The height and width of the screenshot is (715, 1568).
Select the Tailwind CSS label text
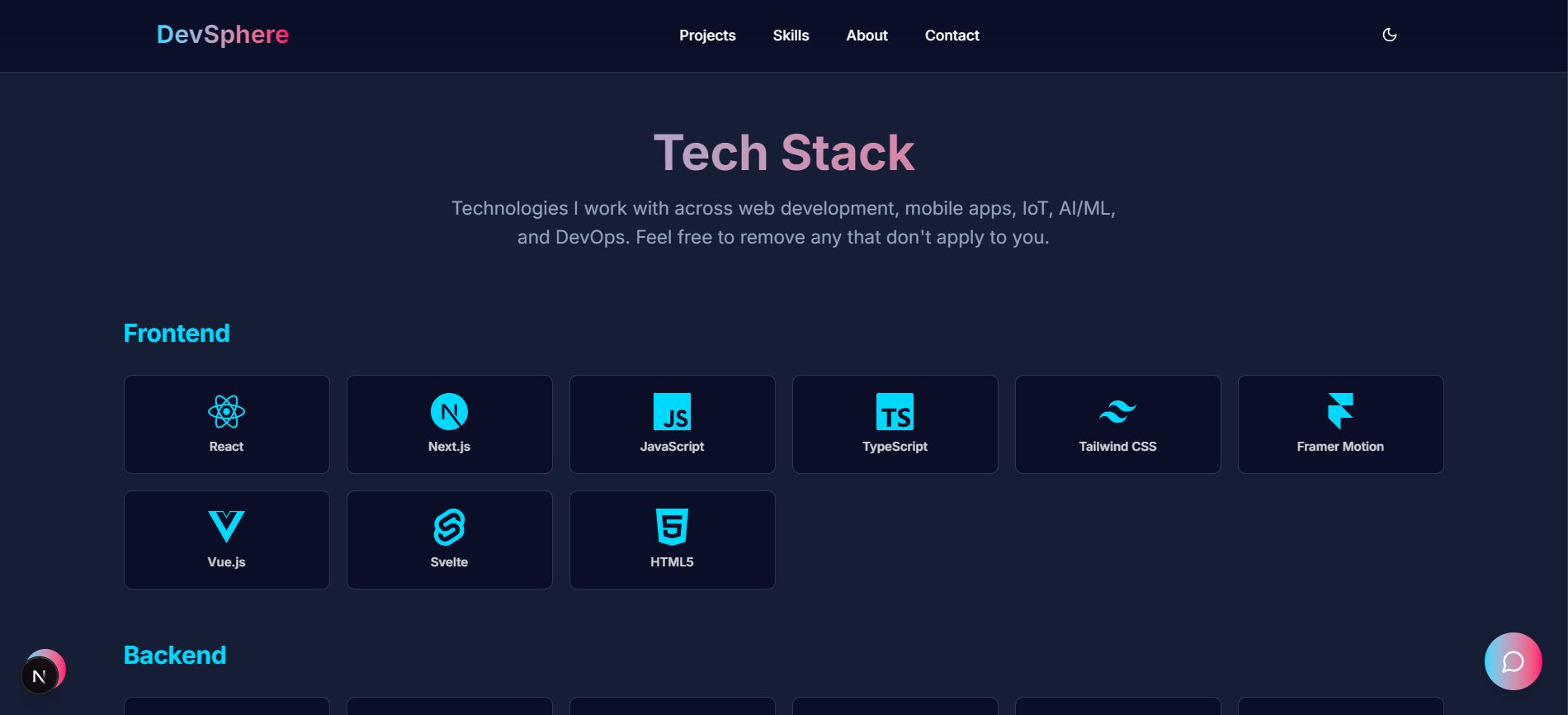coord(1117,447)
